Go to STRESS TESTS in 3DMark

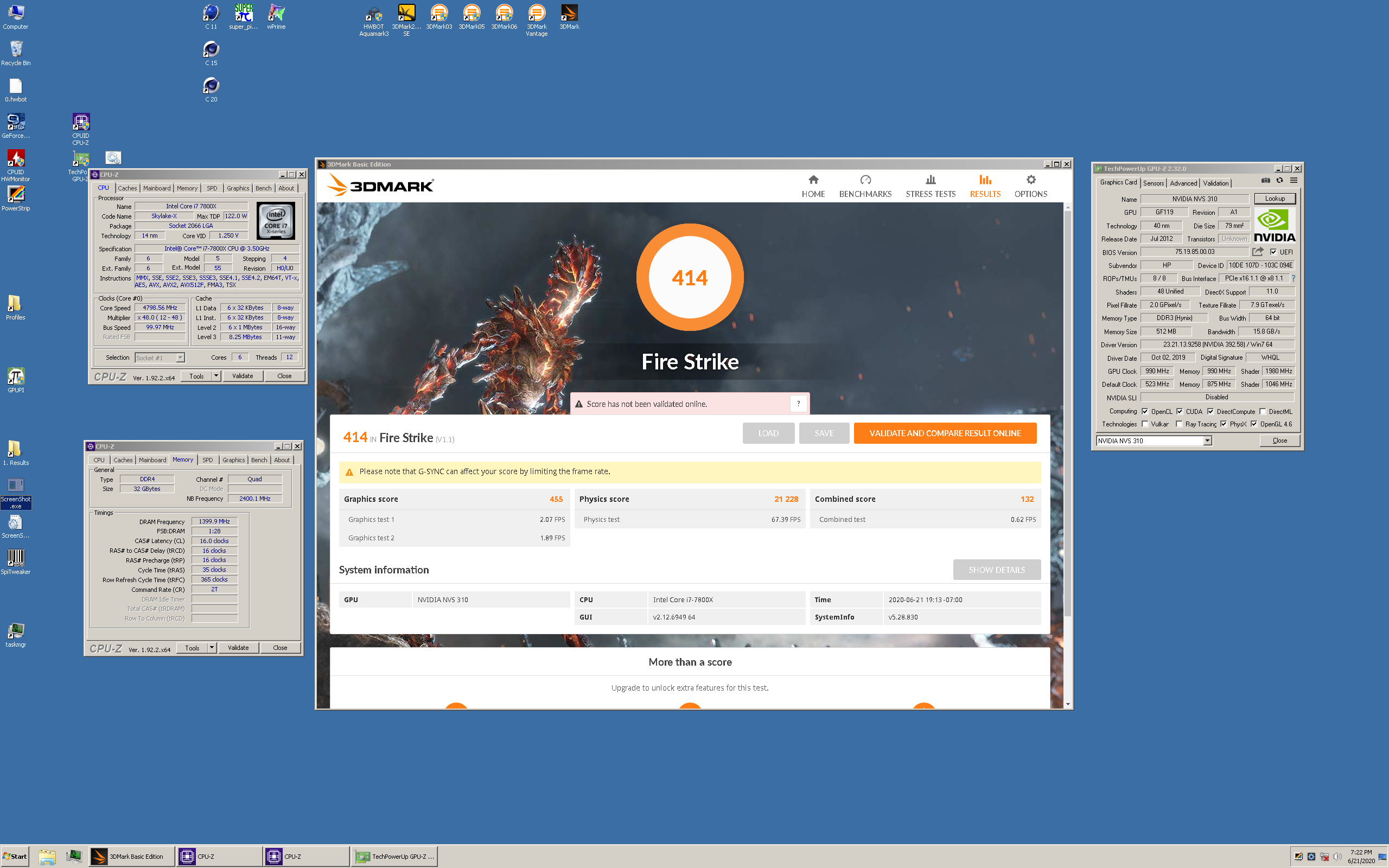pyautogui.click(x=931, y=186)
